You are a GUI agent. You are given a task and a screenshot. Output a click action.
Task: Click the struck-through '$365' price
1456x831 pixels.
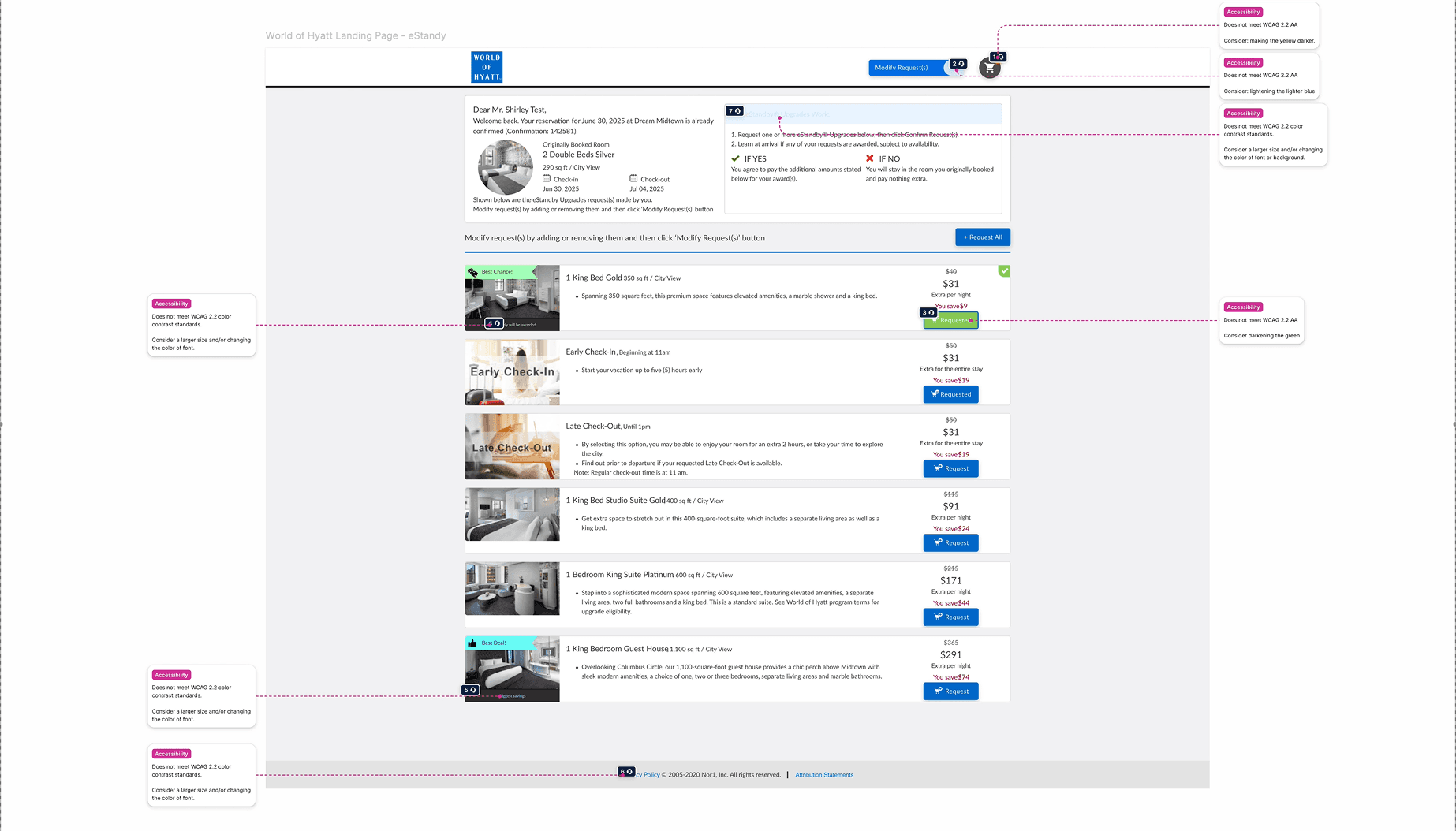pos(951,643)
